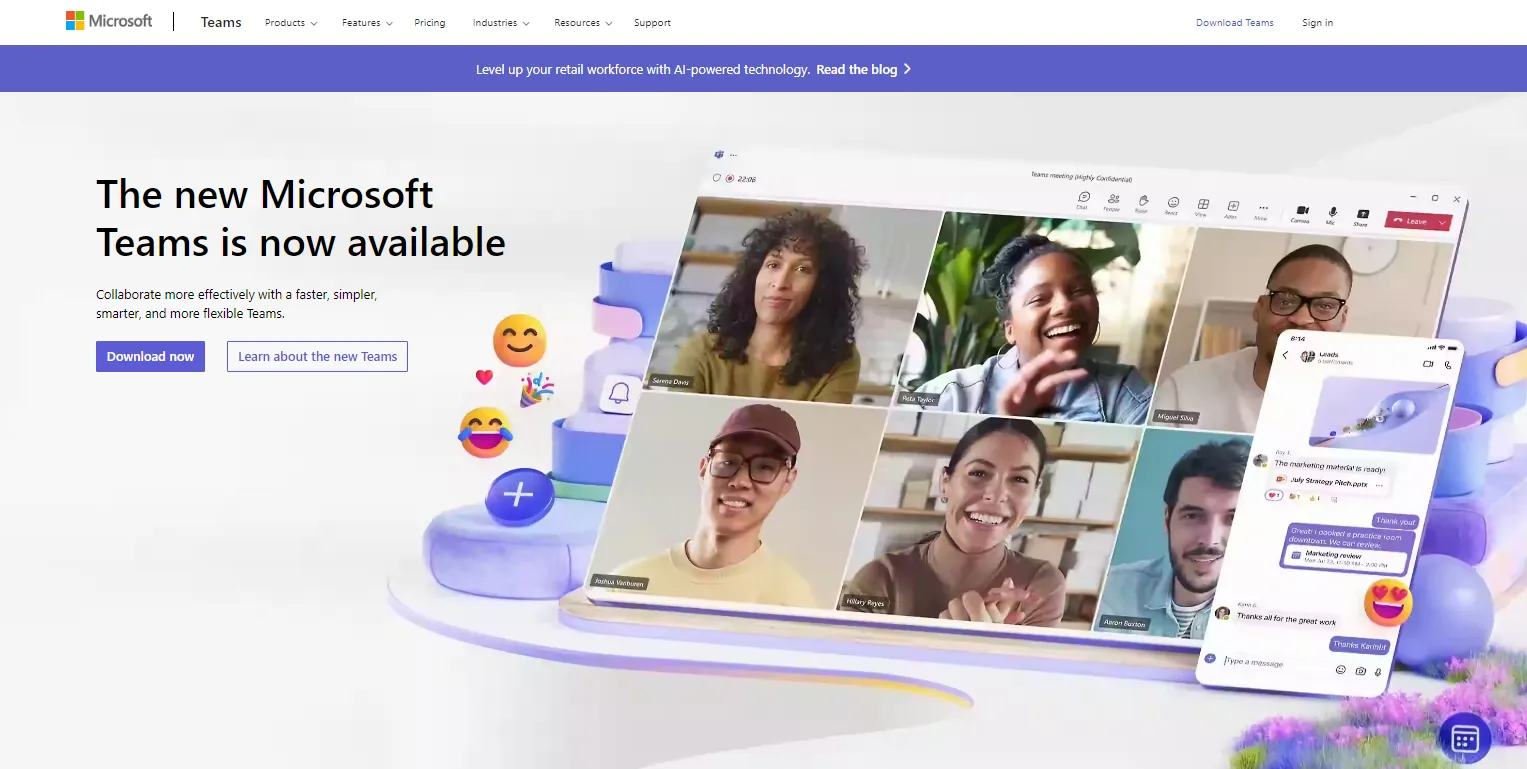1527x769 pixels.
Task: Click the Microsoft logo in header
Action: coord(109,21)
